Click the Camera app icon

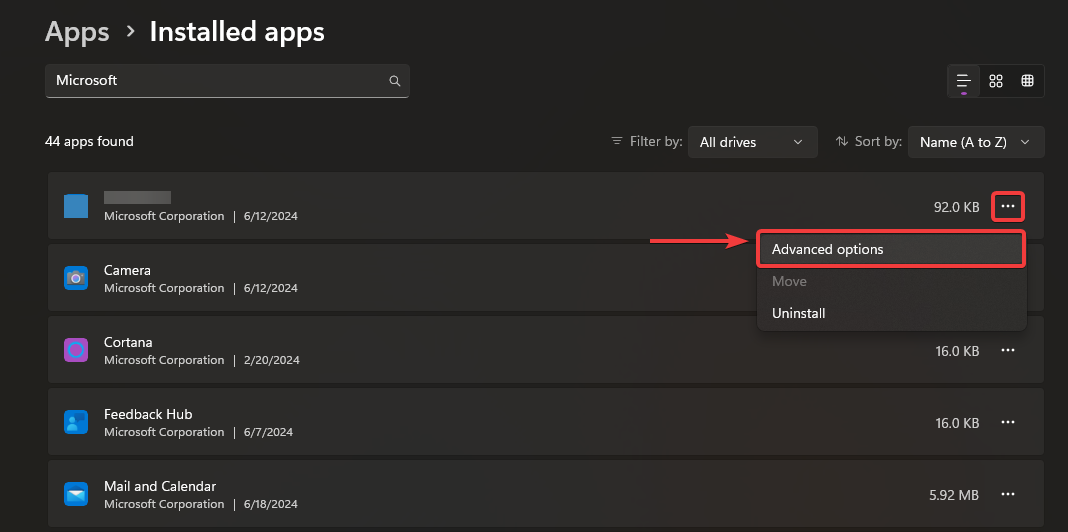76,278
